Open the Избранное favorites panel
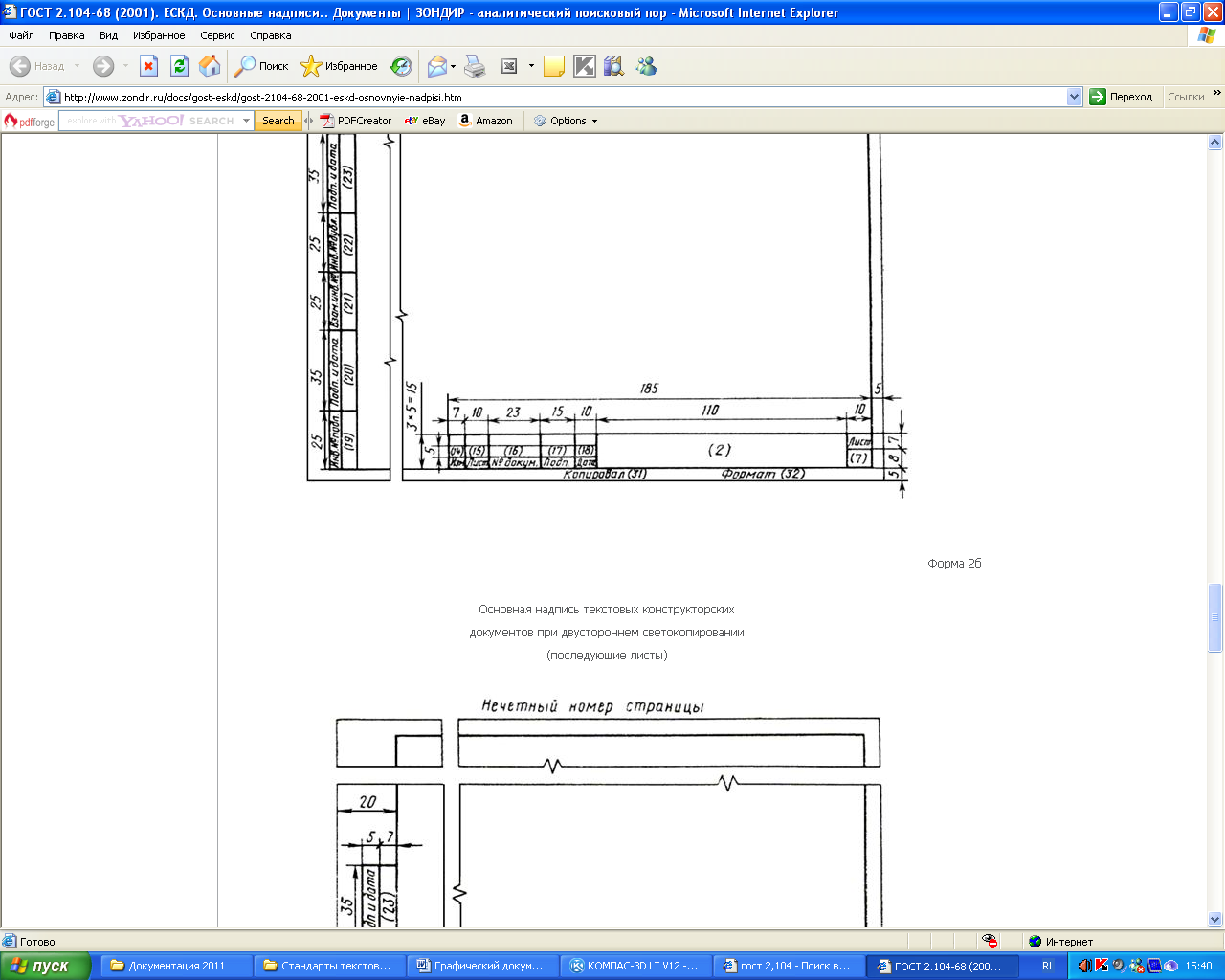1225x980 pixels. 339,66
